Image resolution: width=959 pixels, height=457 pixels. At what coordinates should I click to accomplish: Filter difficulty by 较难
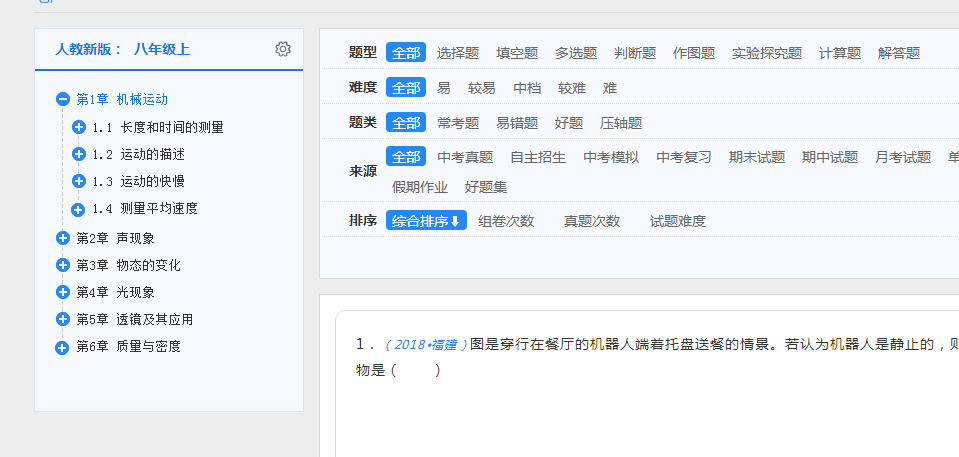coord(572,88)
